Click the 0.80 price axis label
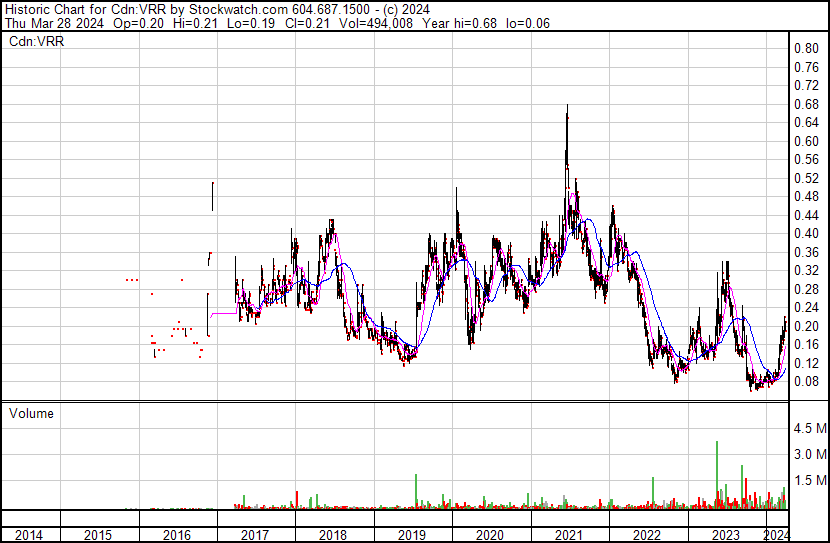 [806, 48]
